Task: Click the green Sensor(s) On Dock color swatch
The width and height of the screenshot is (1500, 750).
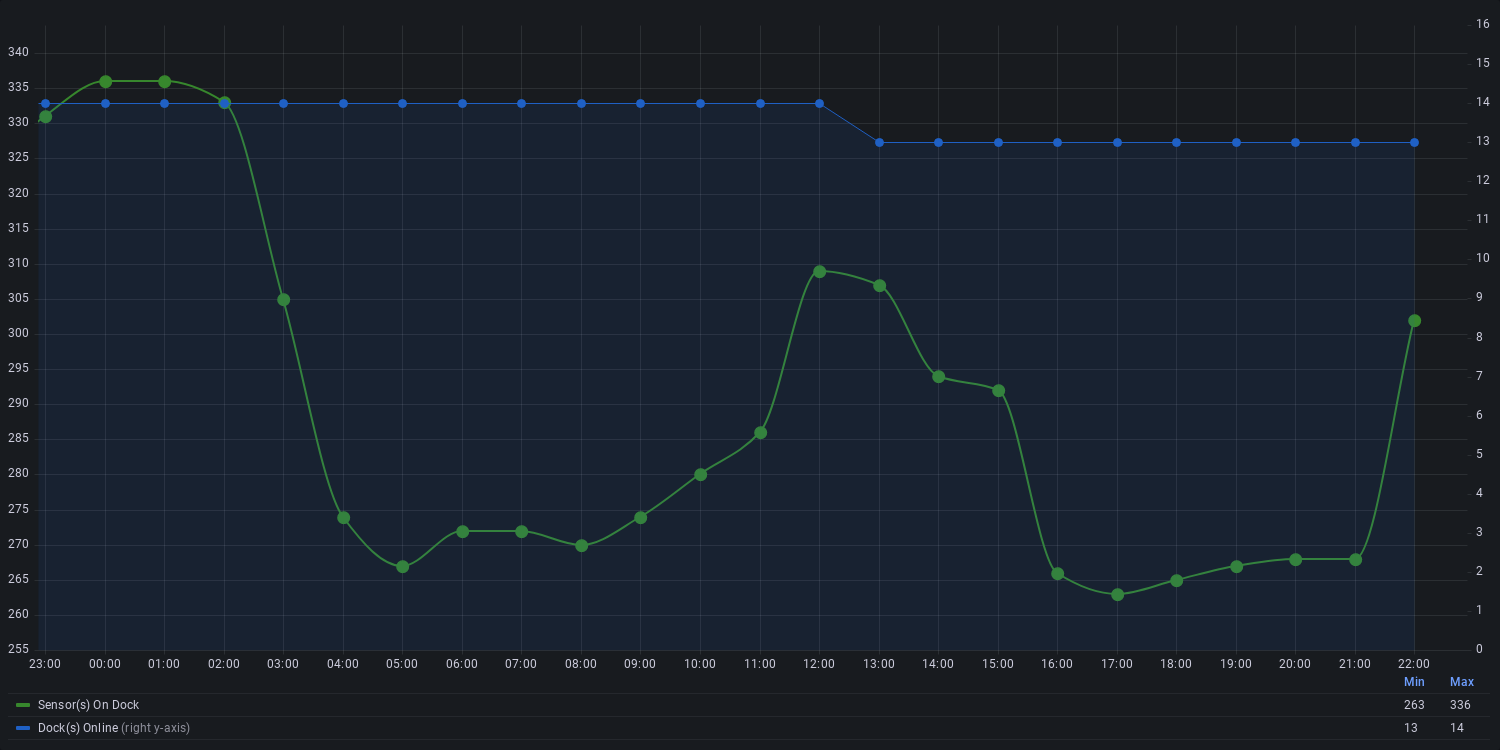Action: click(x=23, y=705)
